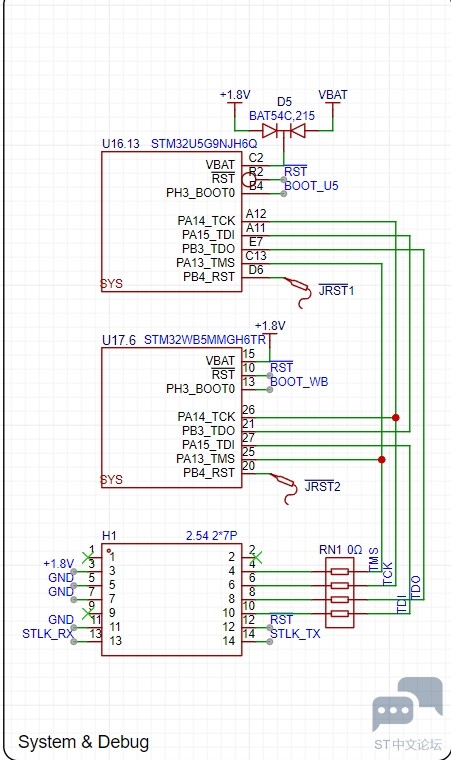
Task: Select the D5 dual diode symbol
Action: (x=284, y=130)
